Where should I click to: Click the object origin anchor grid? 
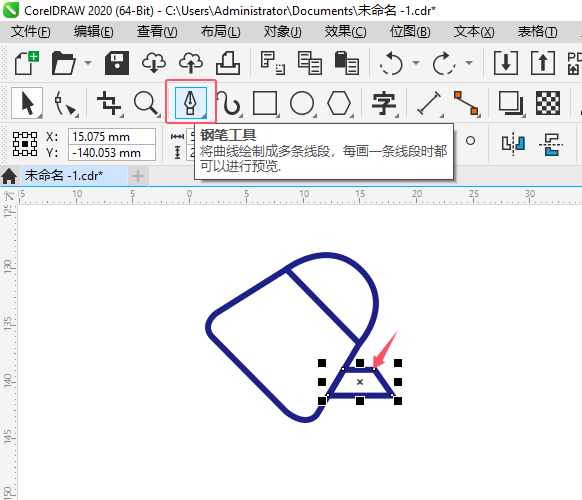(25, 144)
